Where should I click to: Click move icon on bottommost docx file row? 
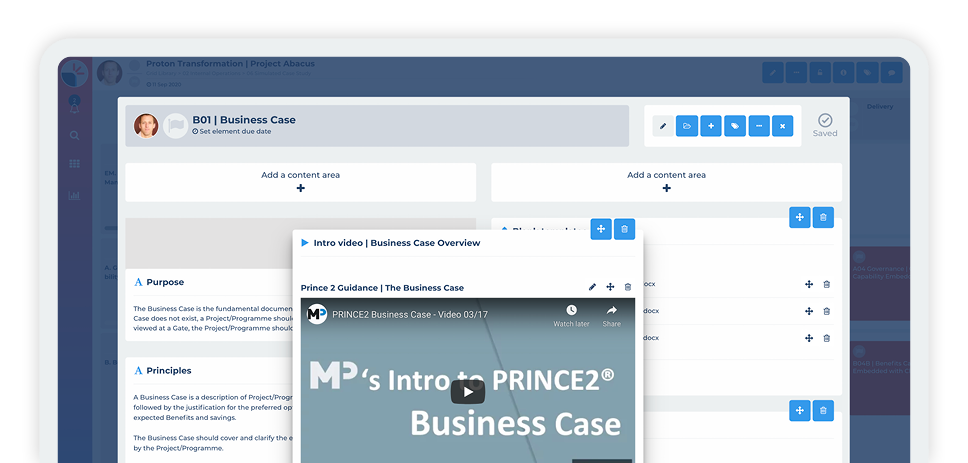coord(809,338)
